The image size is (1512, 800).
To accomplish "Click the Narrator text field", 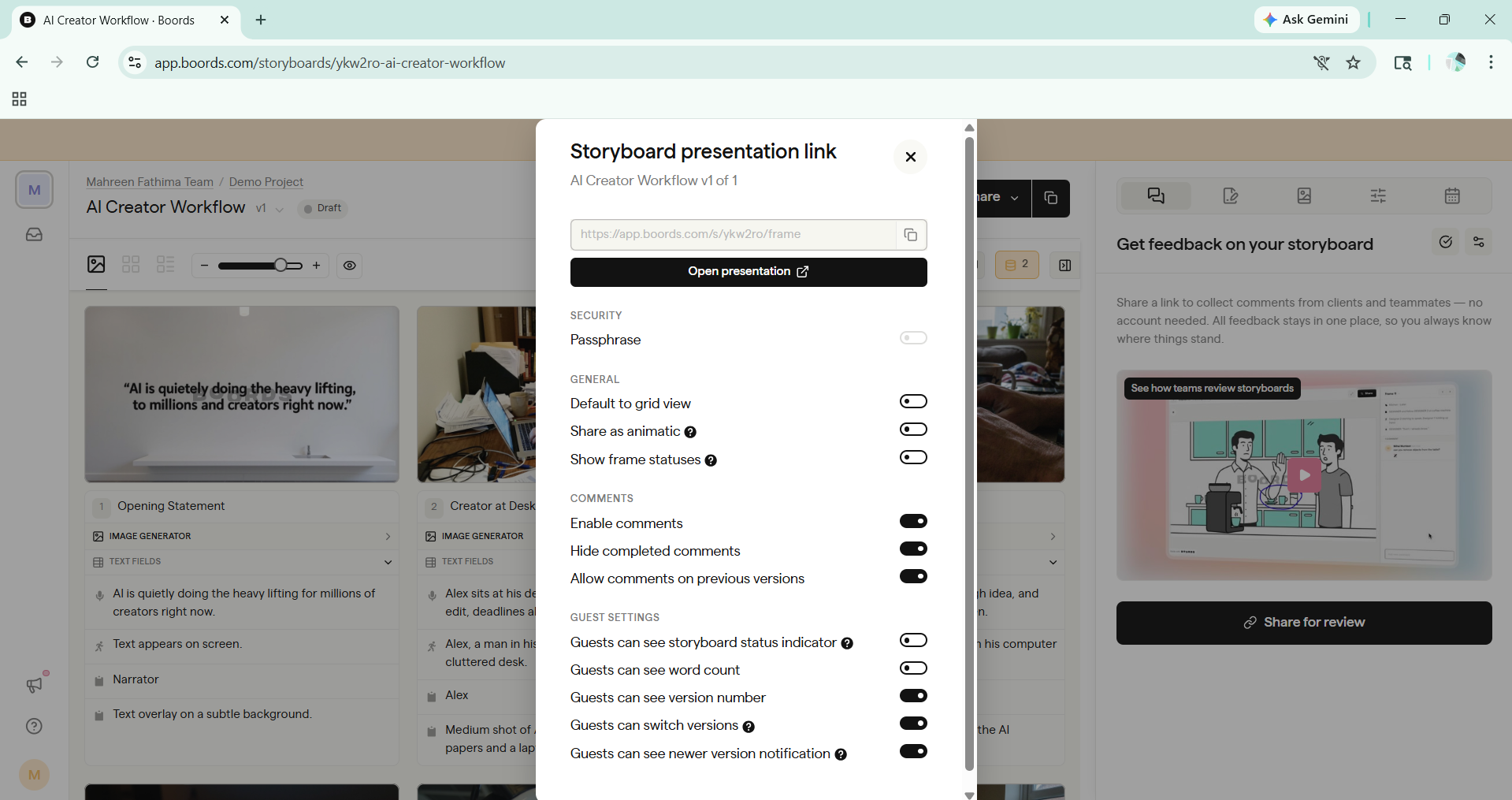I will click(242, 680).
